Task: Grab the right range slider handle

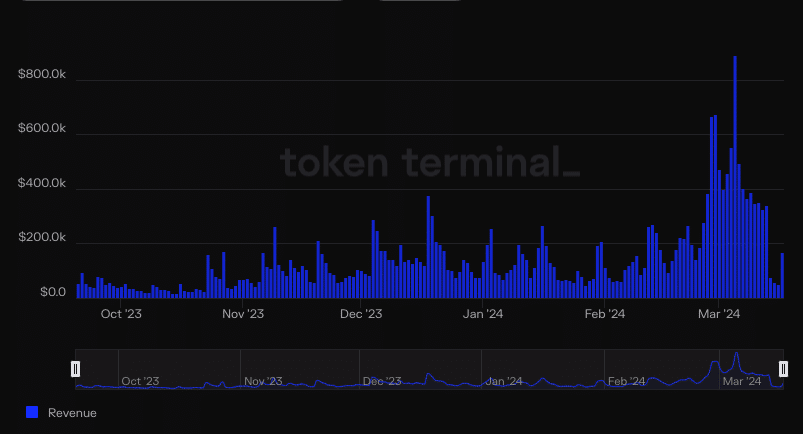Action: [783, 369]
